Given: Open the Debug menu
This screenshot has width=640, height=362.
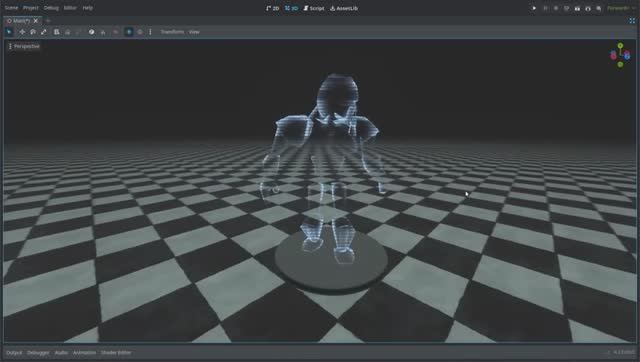Looking at the screenshot, I should pyautogui.click(x=51, y=8).
